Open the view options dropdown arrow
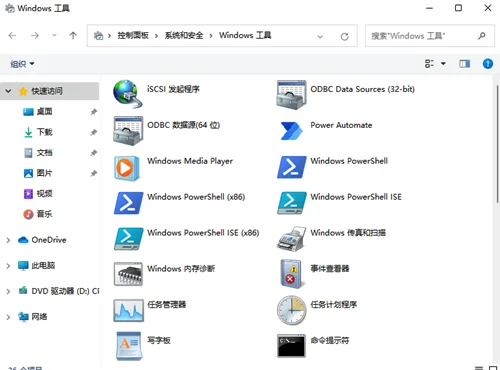The width and height of the screenshot is (500, 370). click(x=443, y=64)
